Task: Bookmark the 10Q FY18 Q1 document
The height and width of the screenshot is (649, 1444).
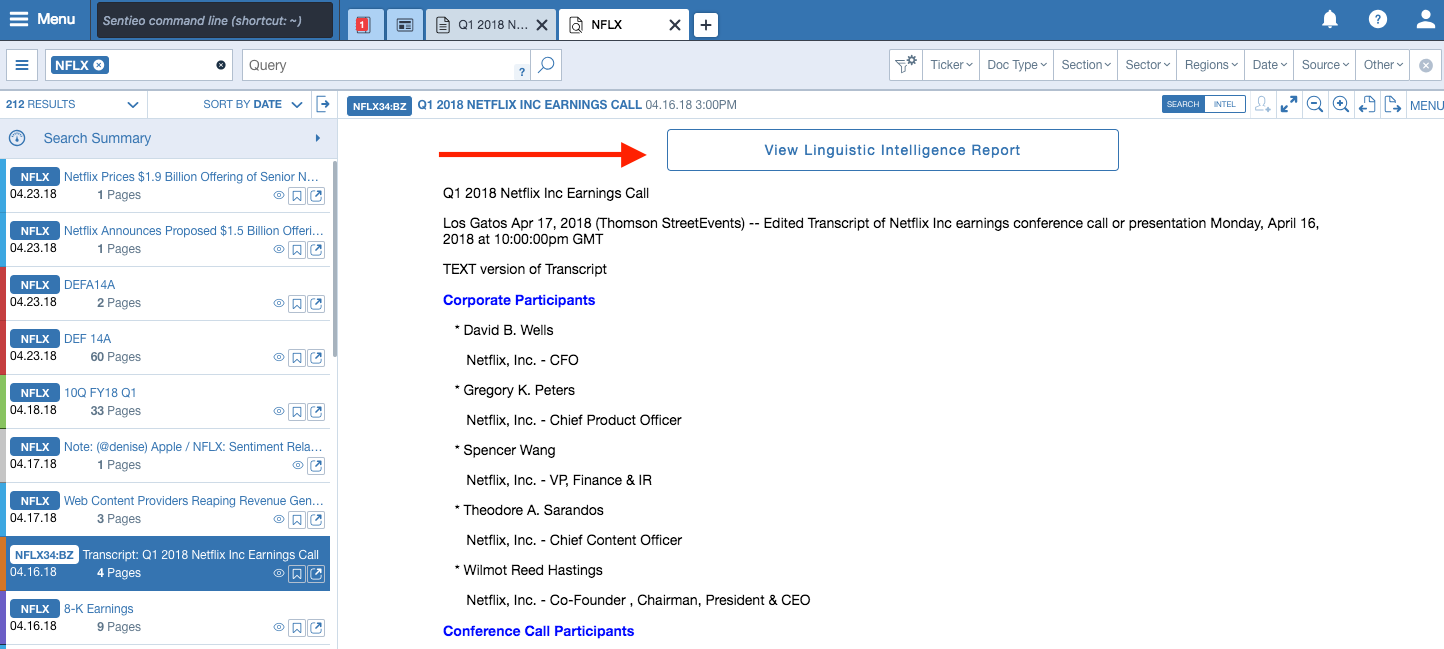Action: 297,412
